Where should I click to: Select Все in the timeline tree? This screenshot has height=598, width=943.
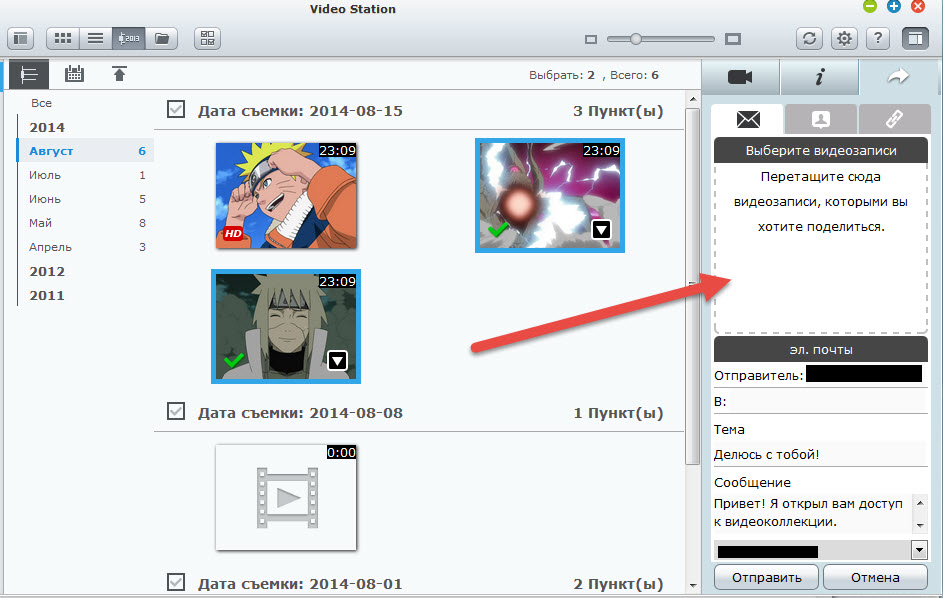[41, 103]
